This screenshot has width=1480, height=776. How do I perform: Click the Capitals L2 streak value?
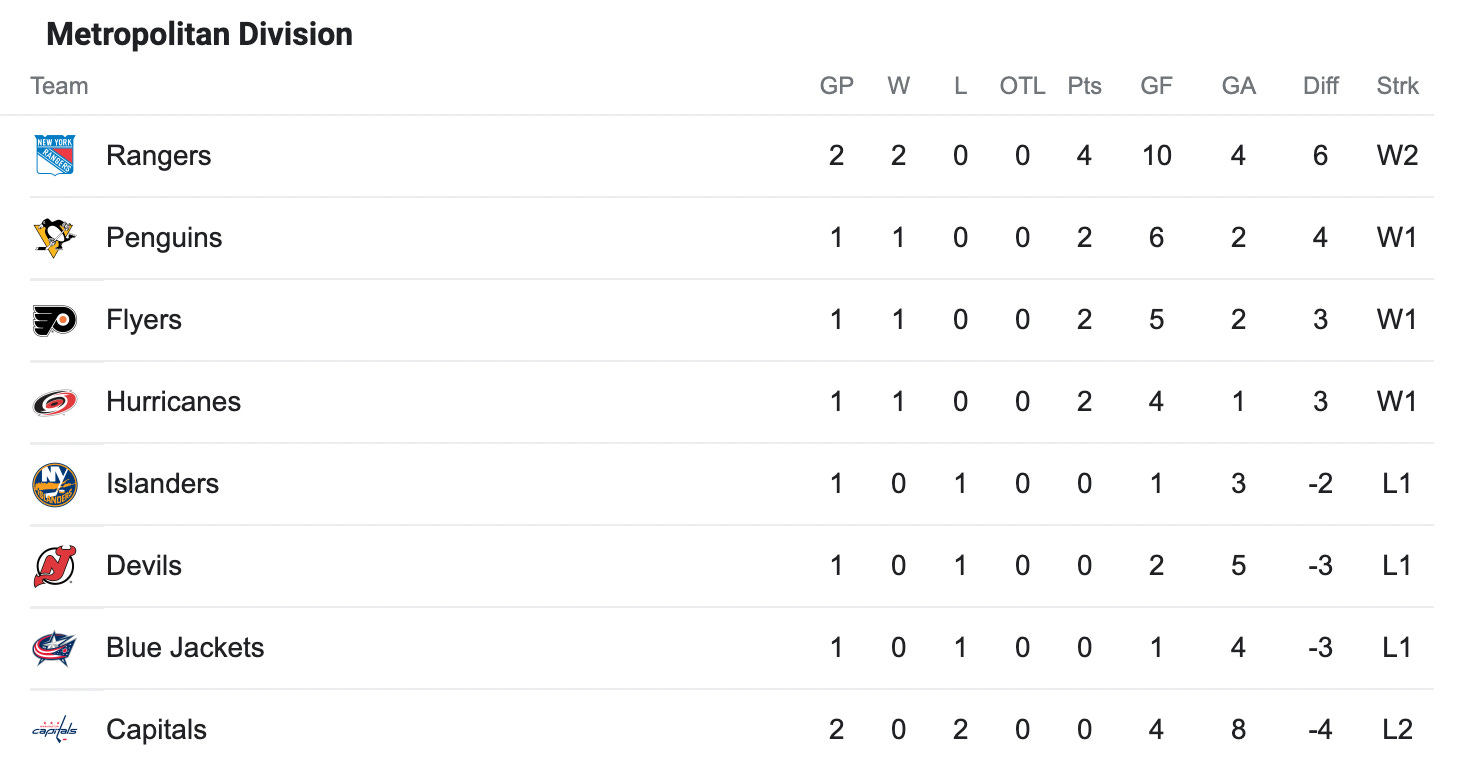coord(1398,730)
